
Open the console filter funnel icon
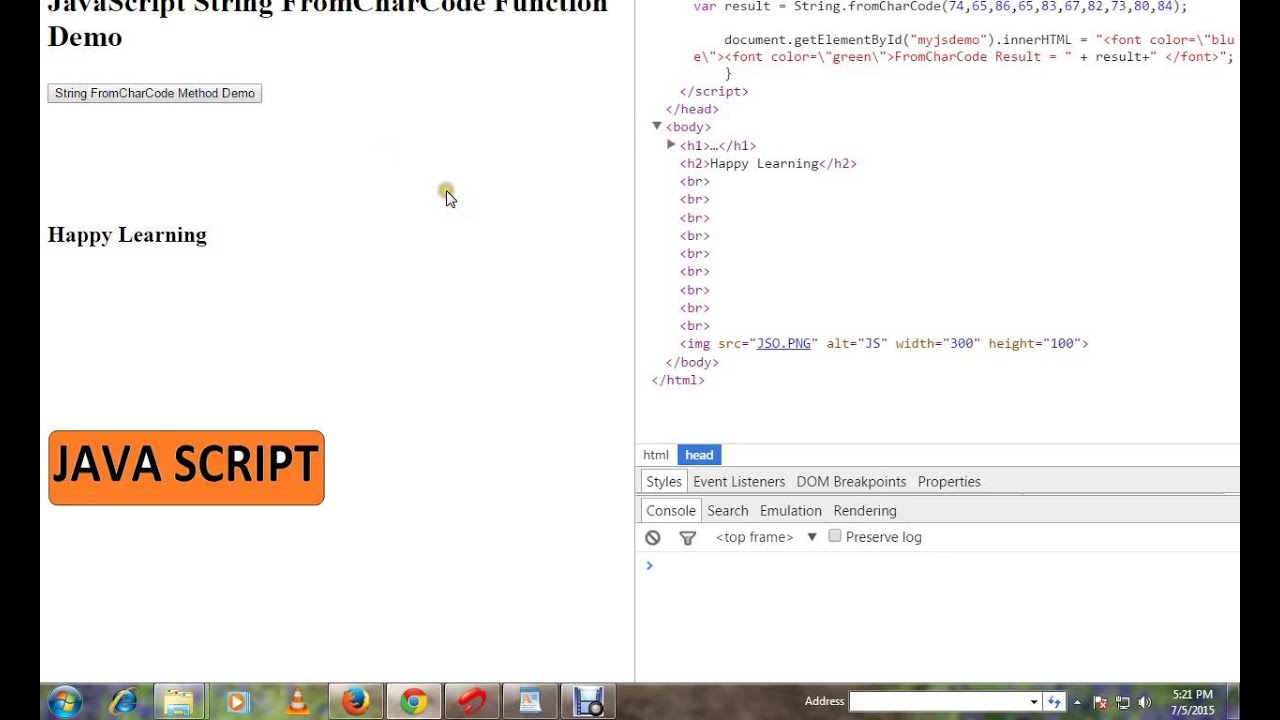click(x=687, y=538)
